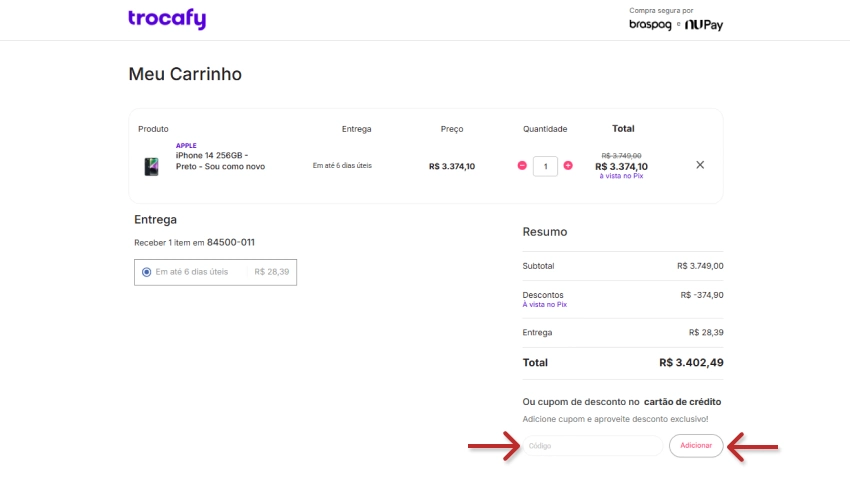Image resolution: width=850 pixels, height=480 pixels.
Task: Click the APPLE brand label
Action: [186, 145]
